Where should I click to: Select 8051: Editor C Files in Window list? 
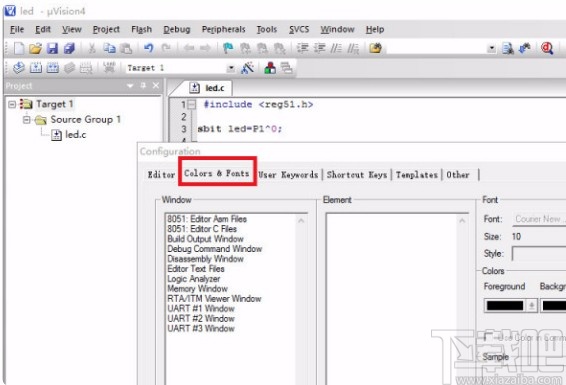coord(202,229)
